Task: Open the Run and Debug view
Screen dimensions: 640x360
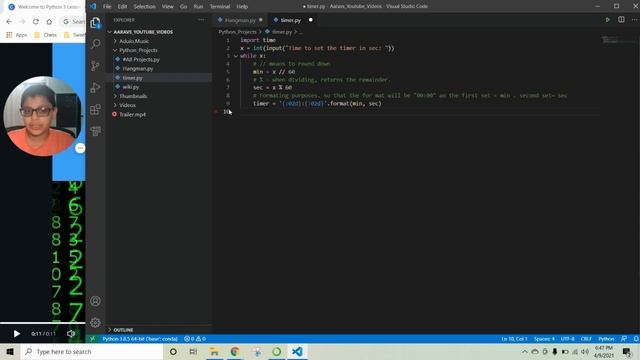Action: pyautogui.click(x=96, y=87)
